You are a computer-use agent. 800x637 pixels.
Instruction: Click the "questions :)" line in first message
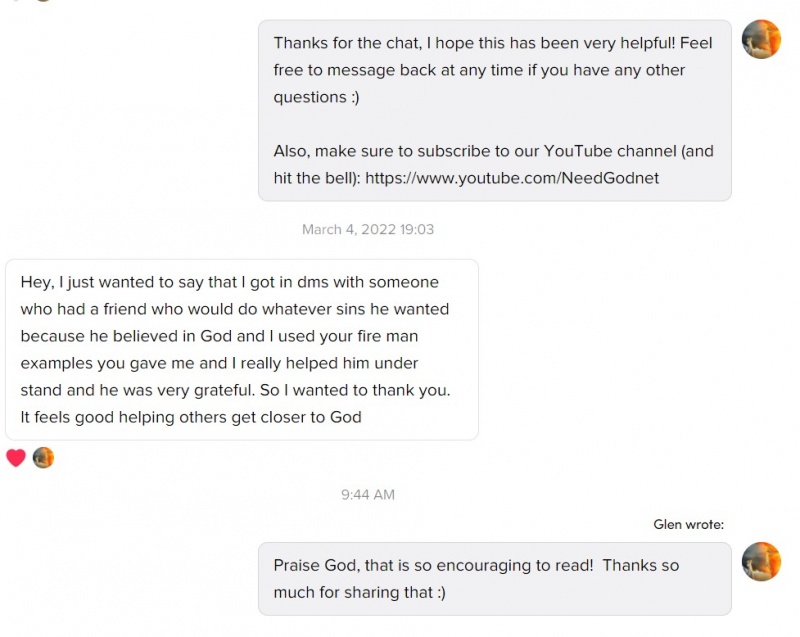(316, 97)
